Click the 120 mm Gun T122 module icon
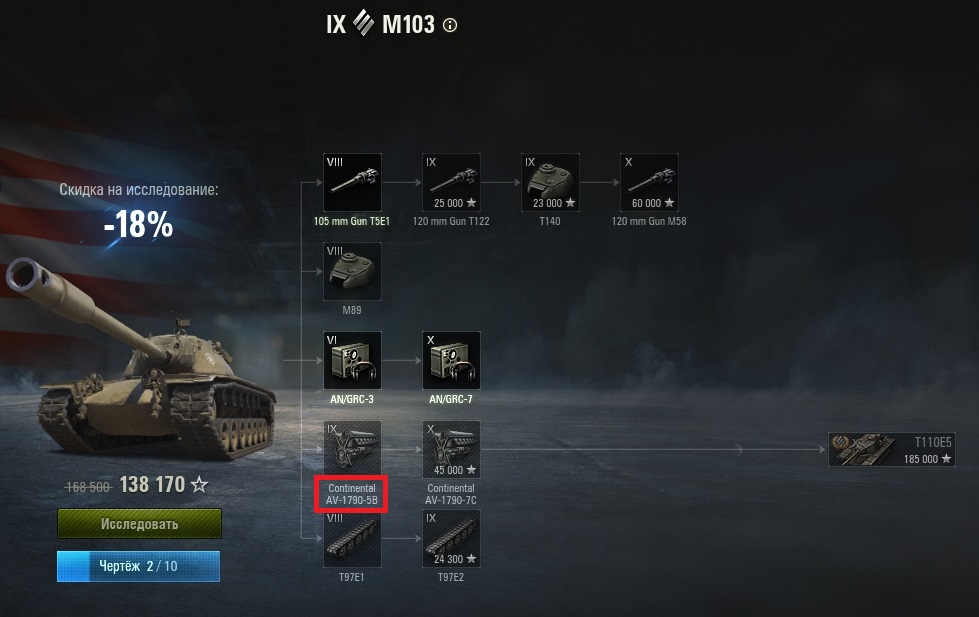This screenshot has height=617, width=979. tap(451, 182)
